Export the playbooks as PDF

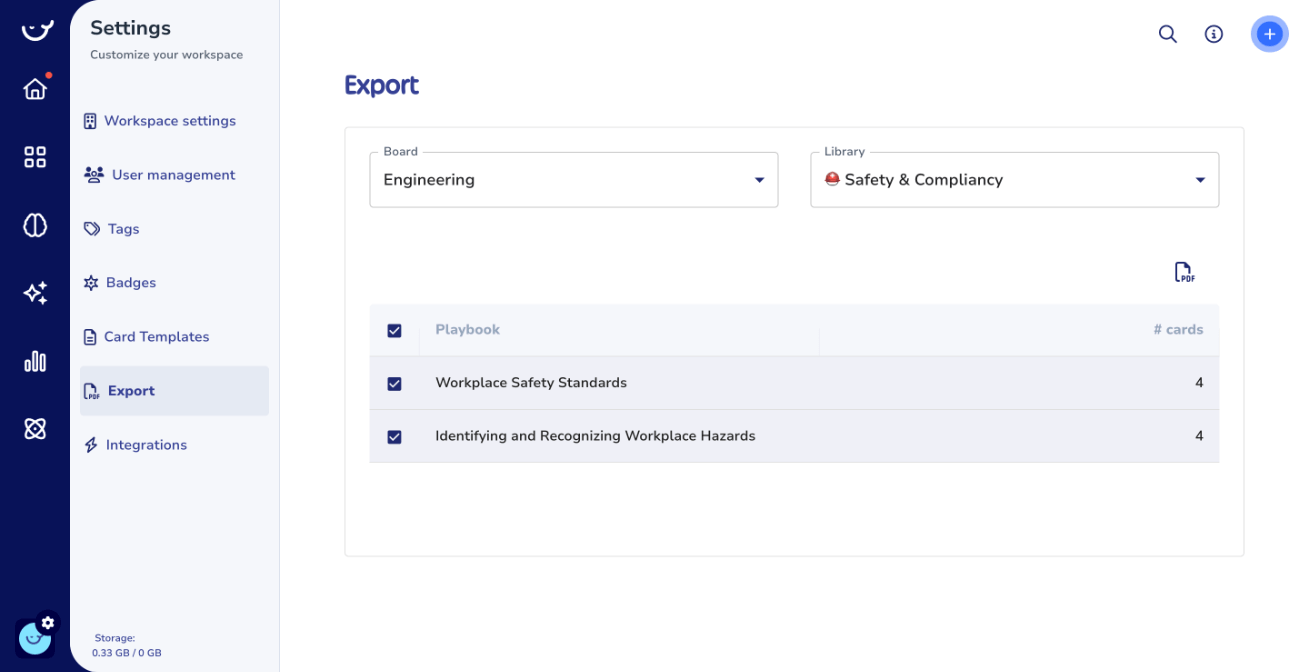click(x=1184, y=271)
